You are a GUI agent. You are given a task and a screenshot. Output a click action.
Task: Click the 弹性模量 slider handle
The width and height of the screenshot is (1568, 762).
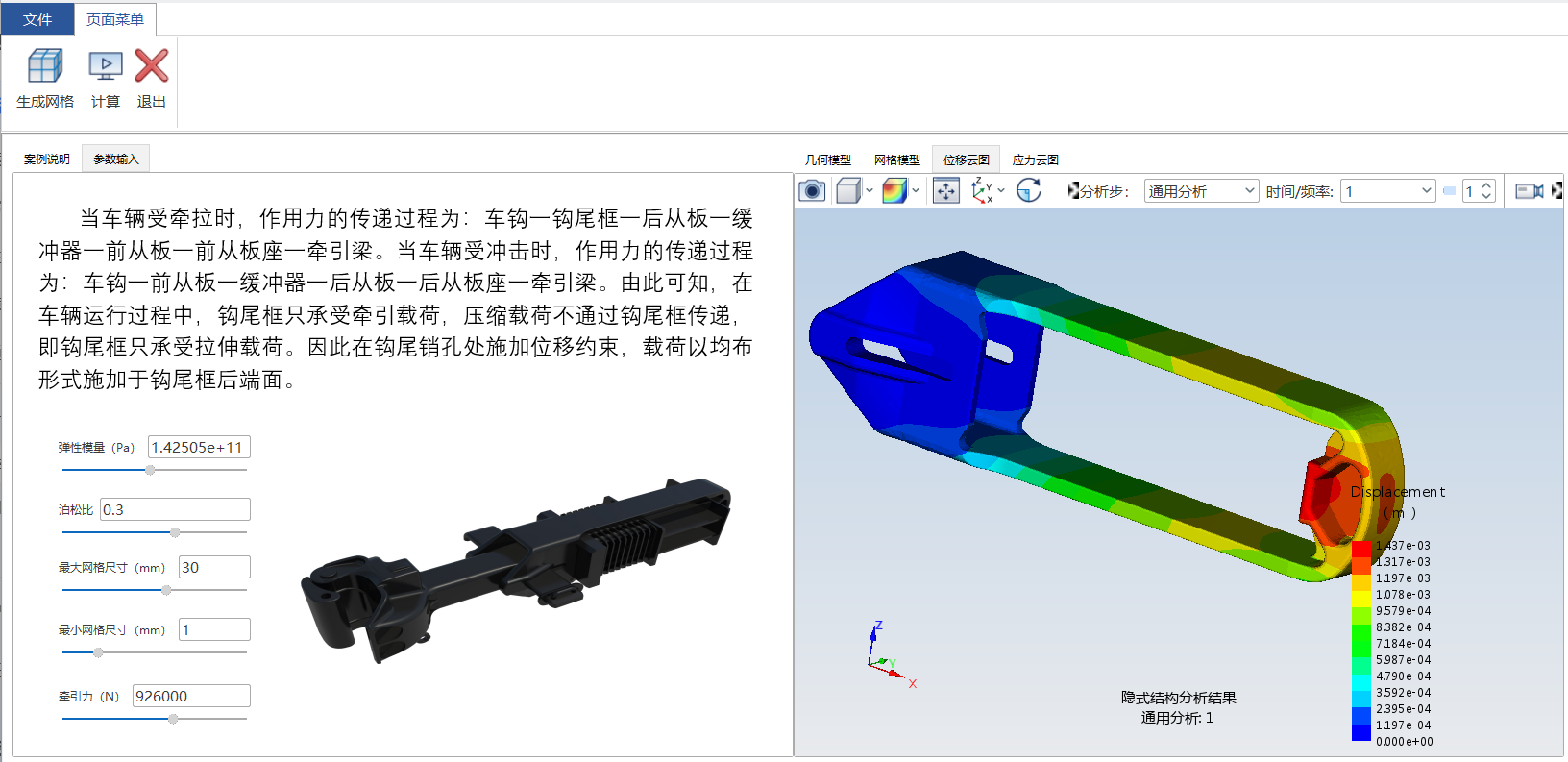(150, 470)
